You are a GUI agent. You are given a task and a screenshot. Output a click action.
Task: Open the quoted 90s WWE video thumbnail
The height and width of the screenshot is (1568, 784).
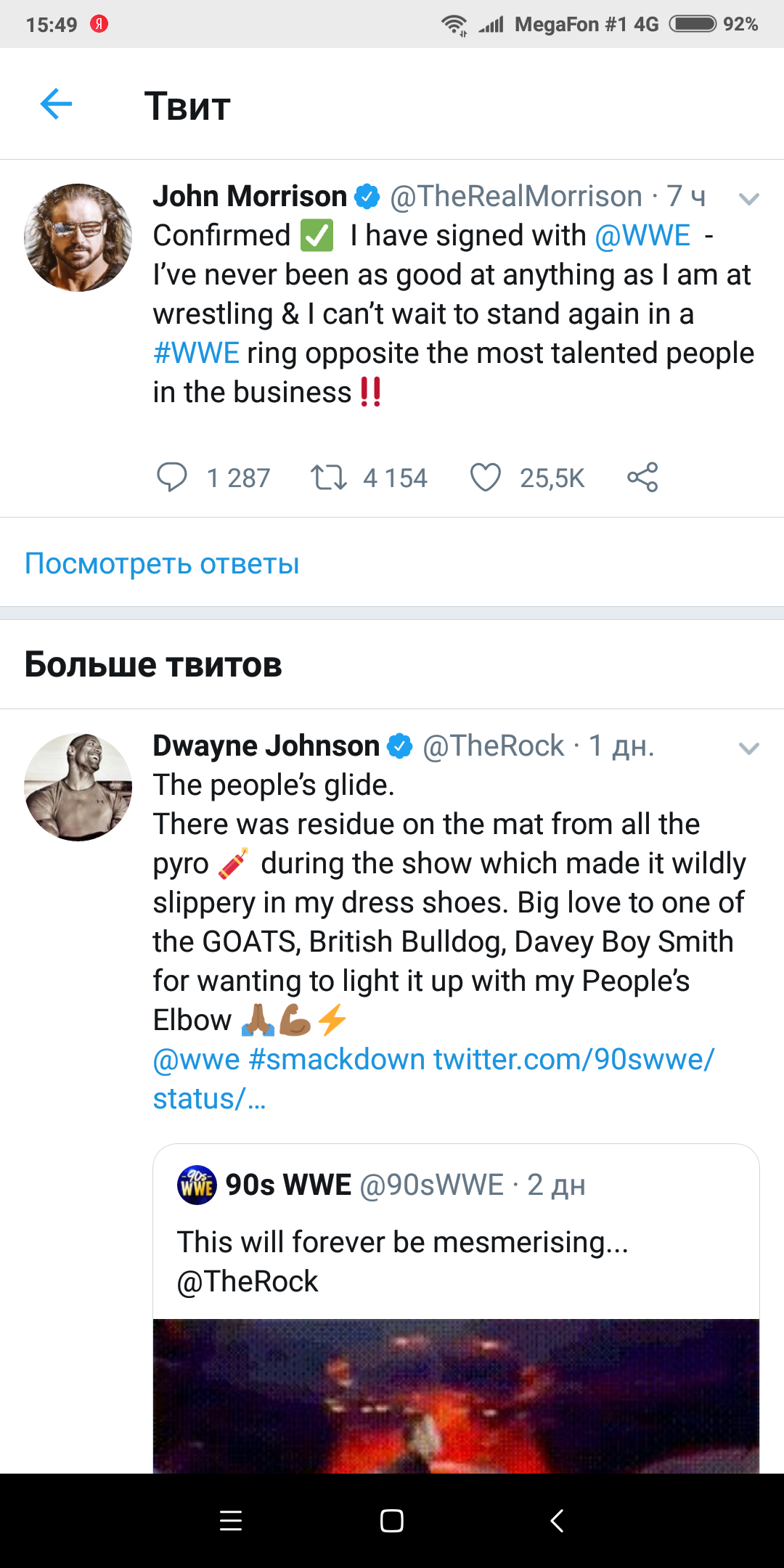click(456, 1395)
